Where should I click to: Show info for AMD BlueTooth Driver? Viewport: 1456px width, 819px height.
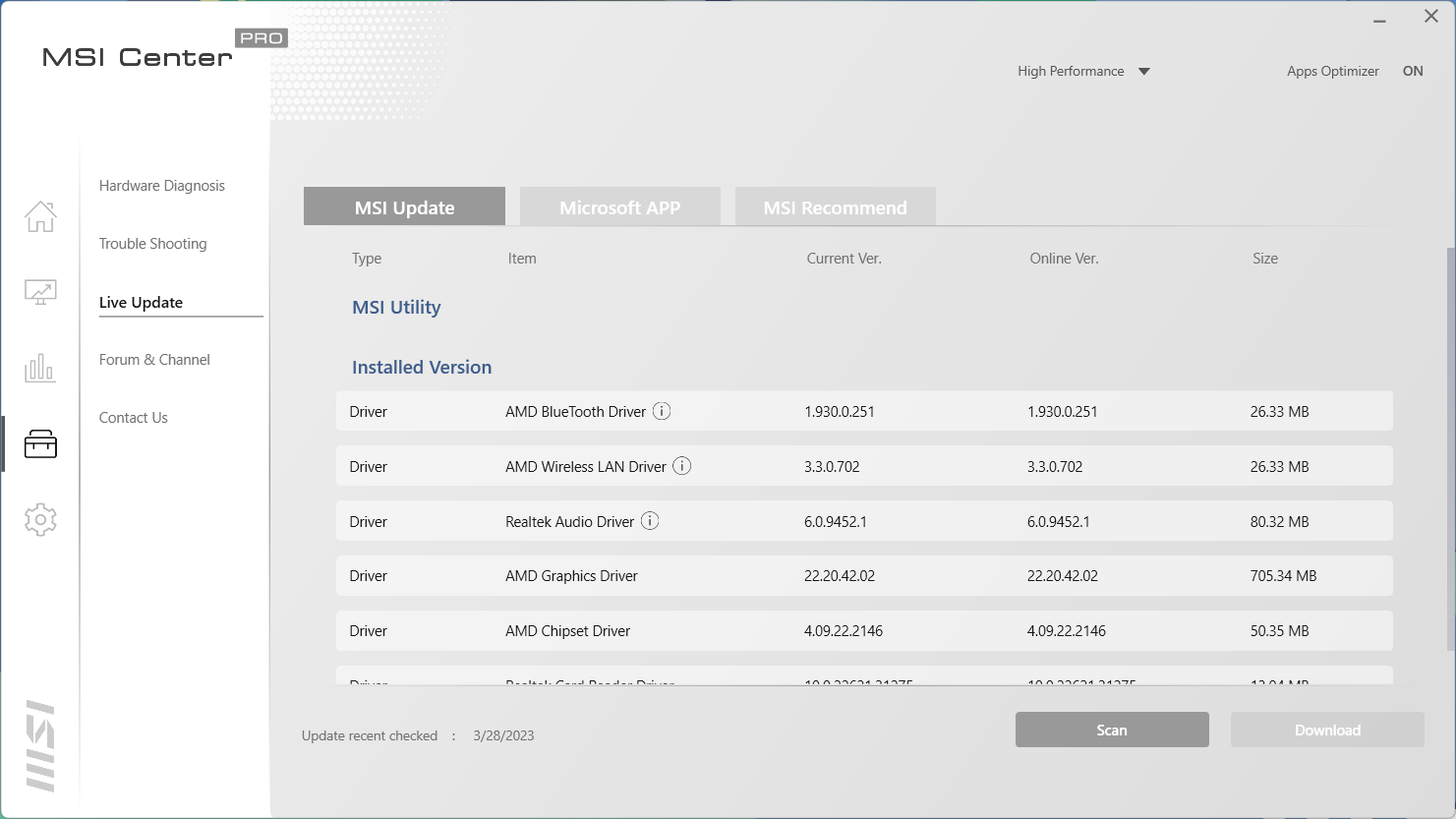pos(662,411)
